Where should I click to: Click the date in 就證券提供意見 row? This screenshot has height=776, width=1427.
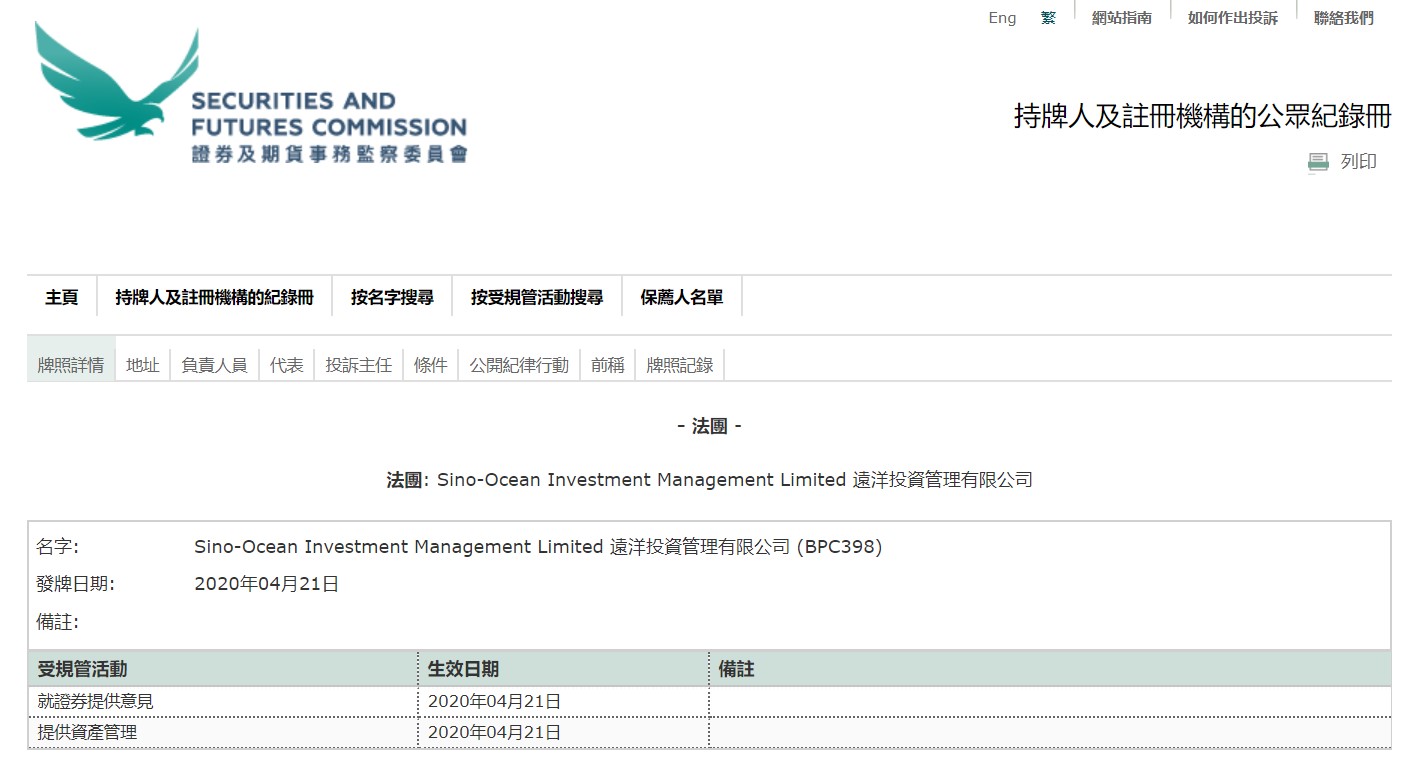pos(494,701)
